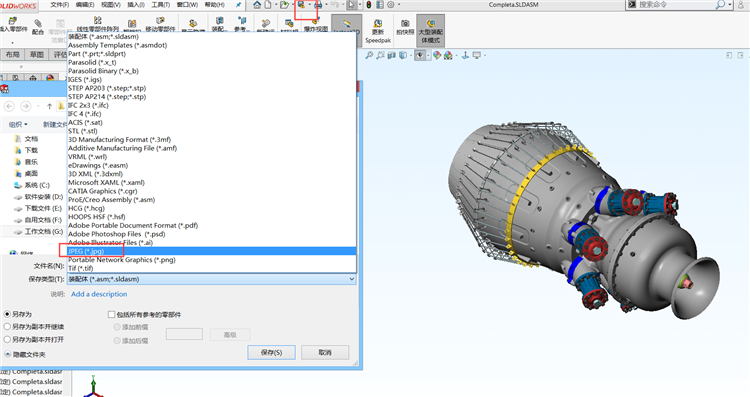Click the 保存(S) button
This screenshot has width=750, height=397.
[271, 353]
